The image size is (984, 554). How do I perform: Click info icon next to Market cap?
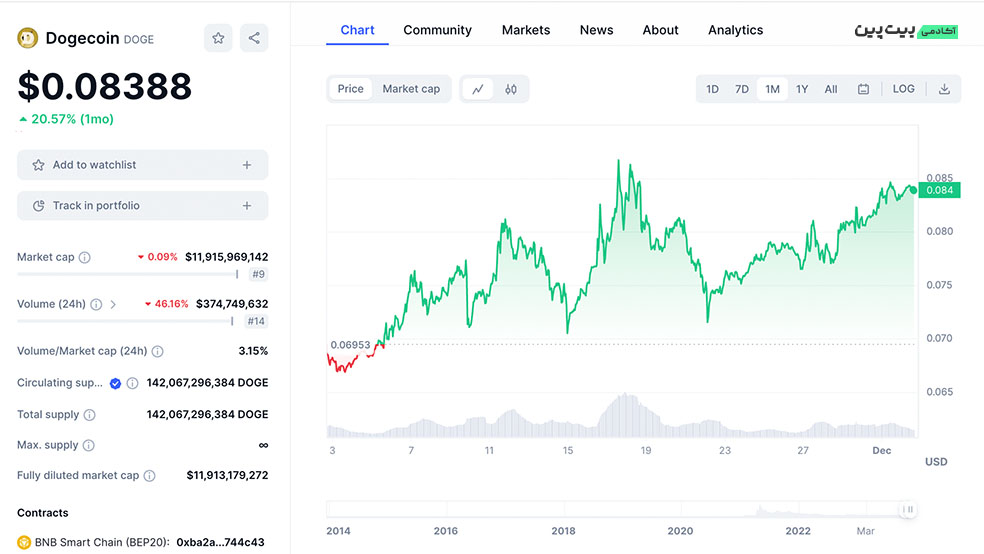(x=84, y=257)
